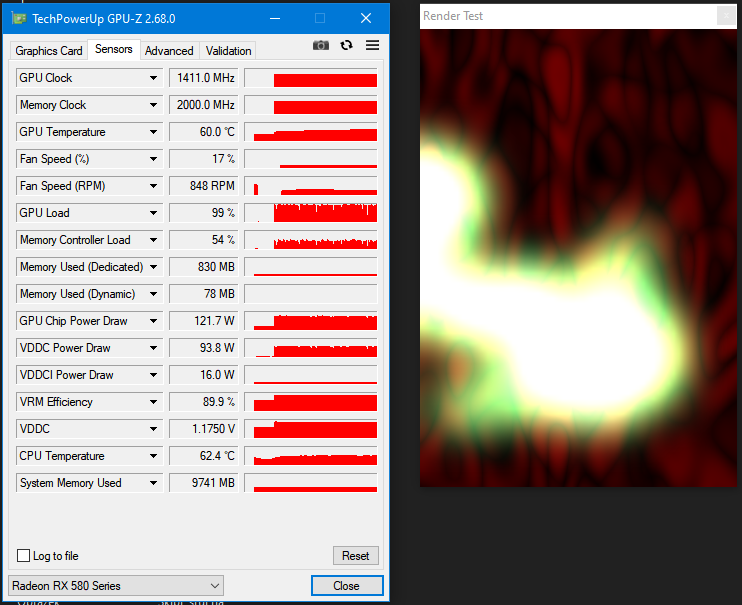Expand the System Memory Used dropdown

[x=153, y=483]
